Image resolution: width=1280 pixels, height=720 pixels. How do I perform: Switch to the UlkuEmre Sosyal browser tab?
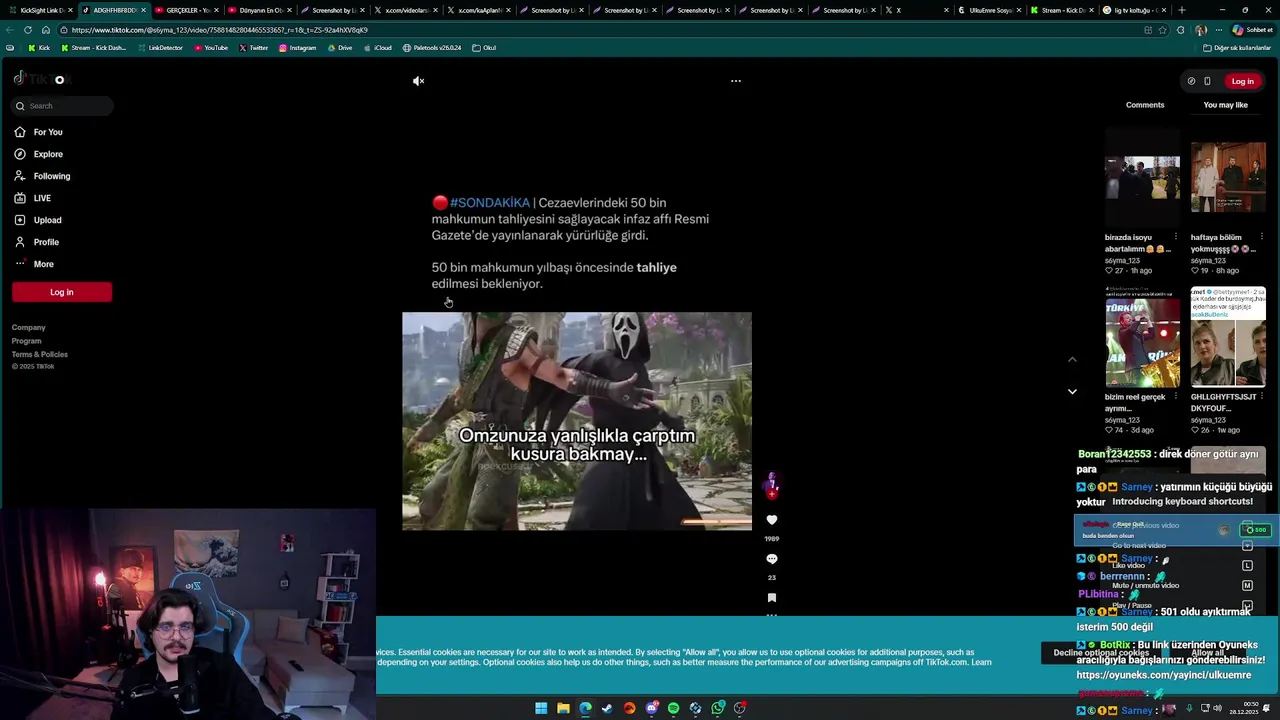click(x=990, y=10)
